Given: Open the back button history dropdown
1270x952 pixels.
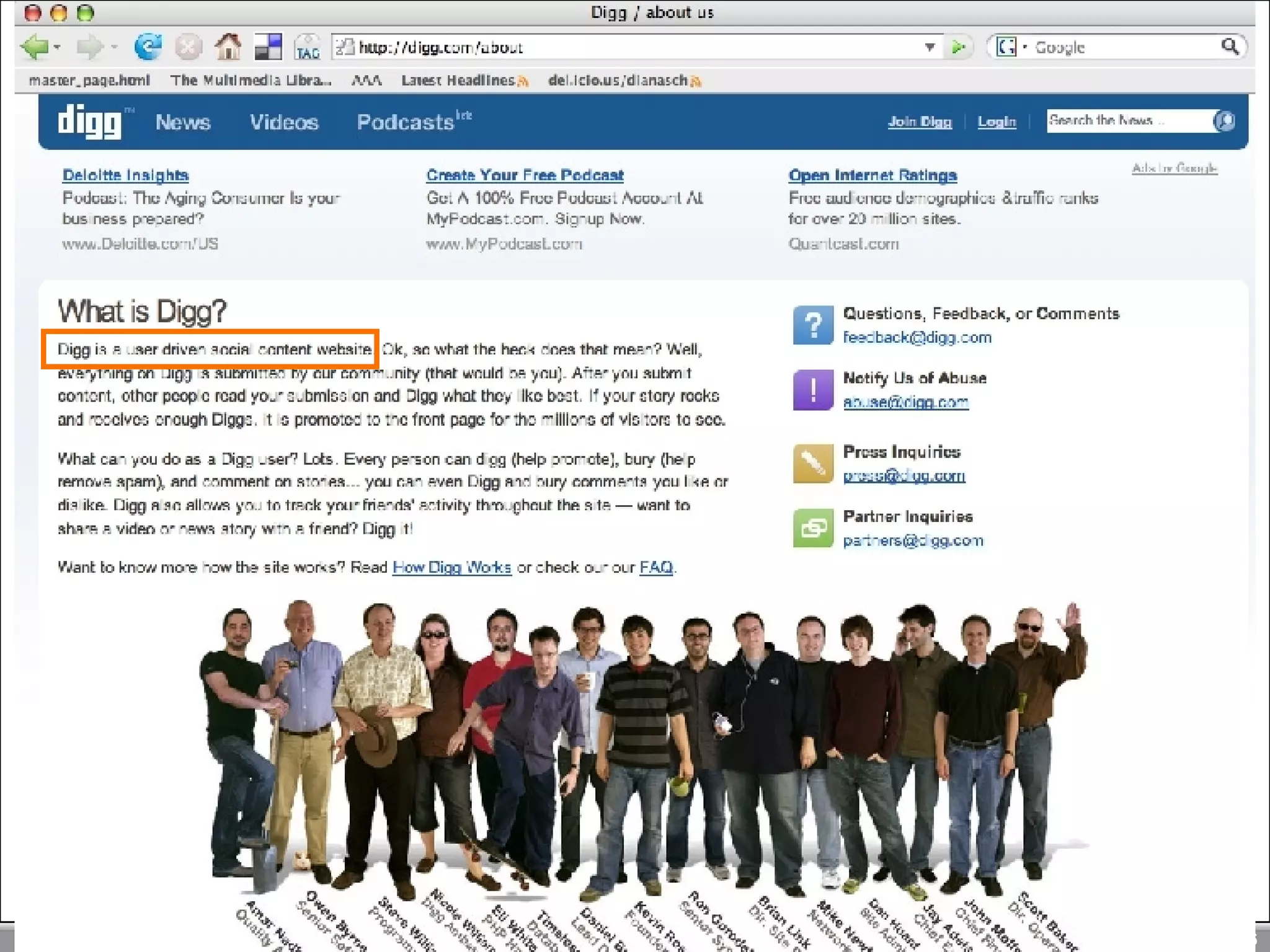Looking at the screenshot, I should [57, 47].
